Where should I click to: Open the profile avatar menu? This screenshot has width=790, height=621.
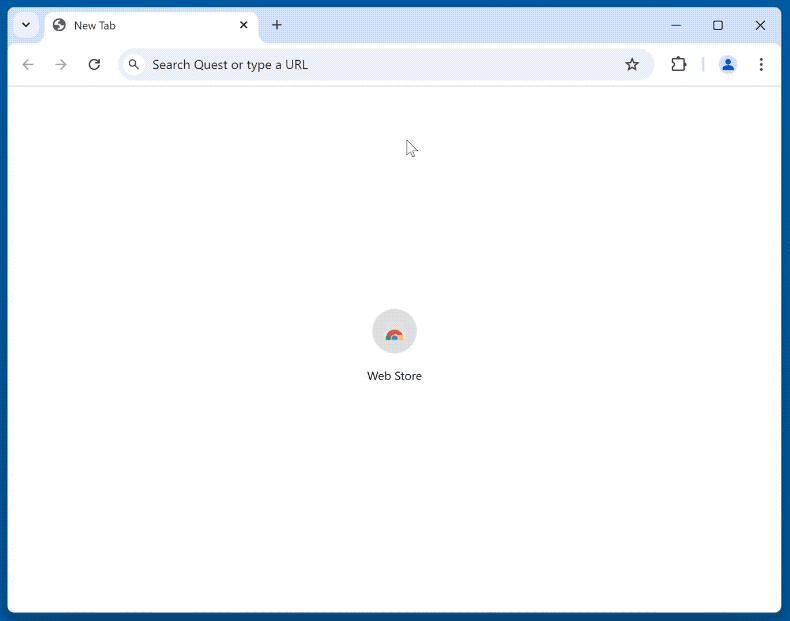[x=728, y=64]
